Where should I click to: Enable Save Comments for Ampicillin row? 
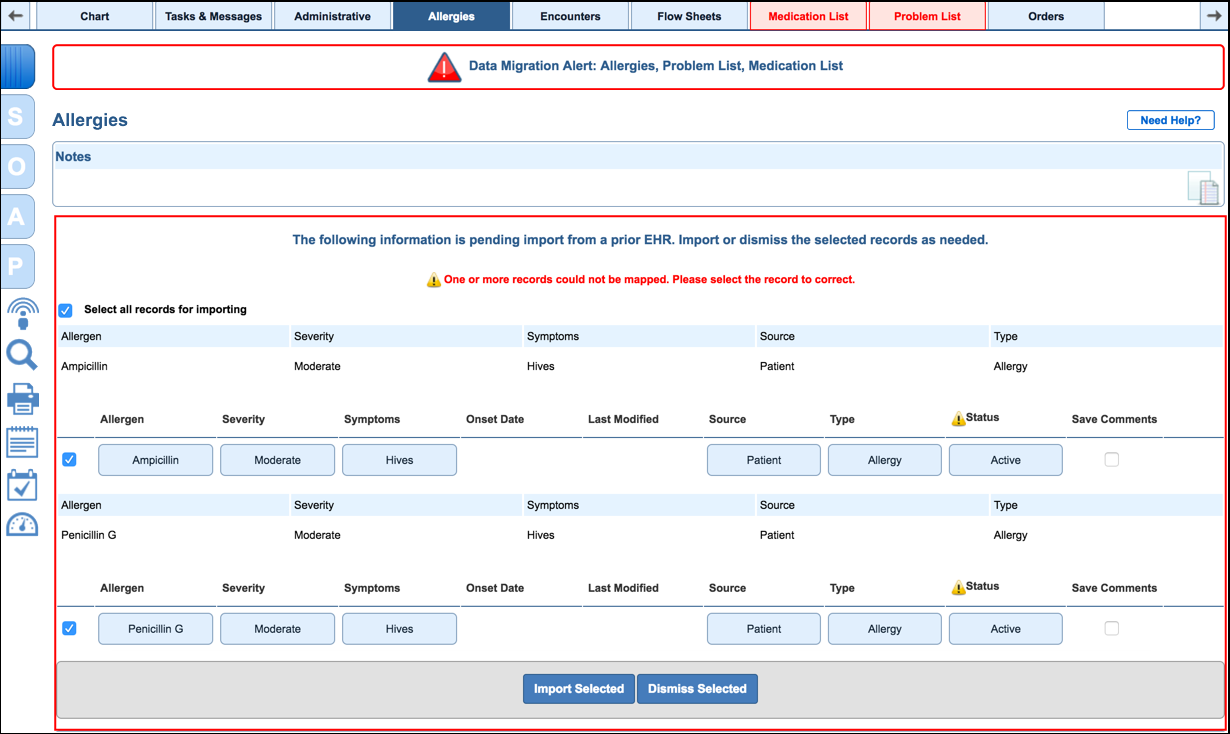pyautogui.click(x=1111, y=460)
